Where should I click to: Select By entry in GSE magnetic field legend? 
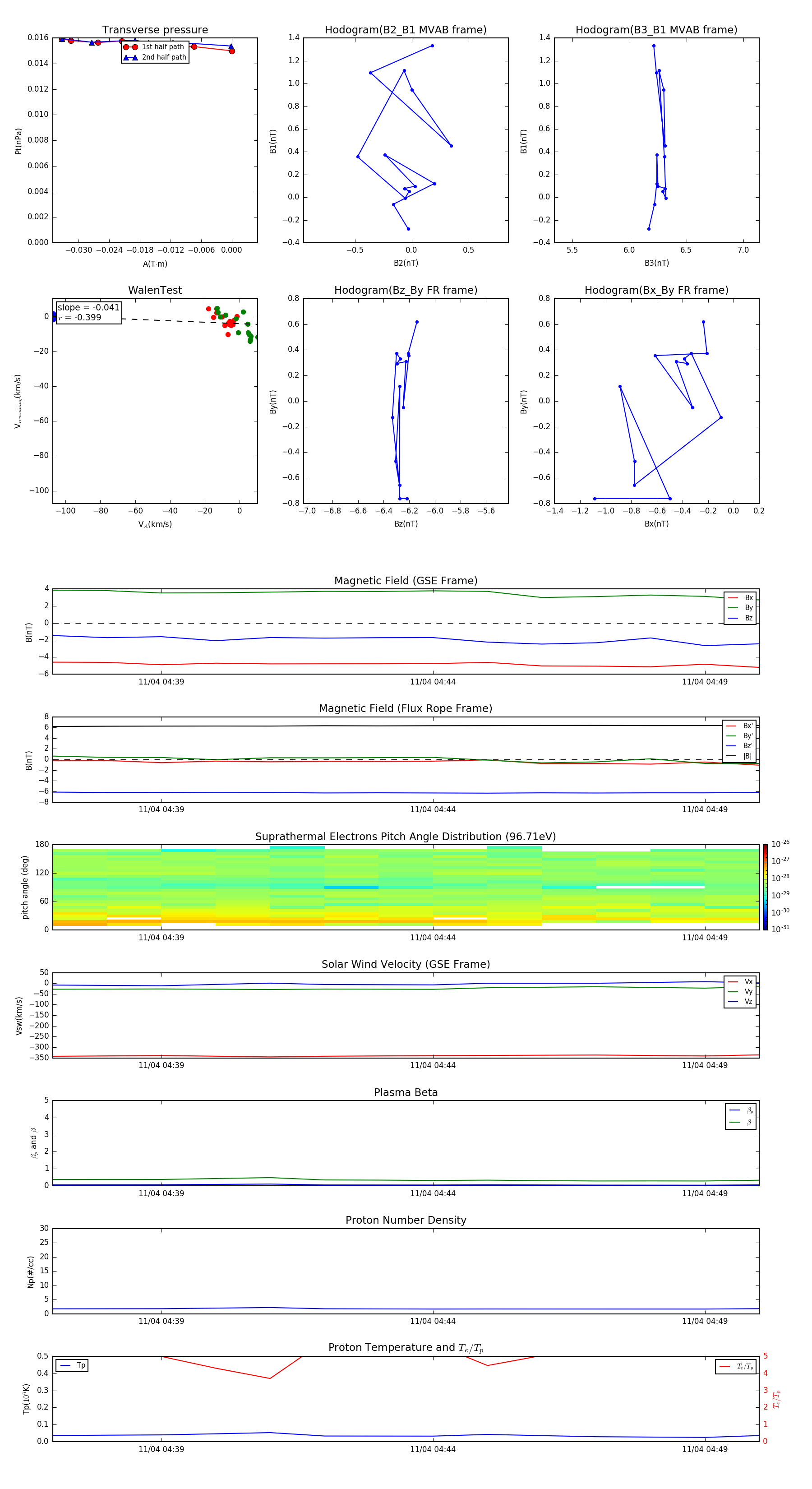tap(740, 607)
